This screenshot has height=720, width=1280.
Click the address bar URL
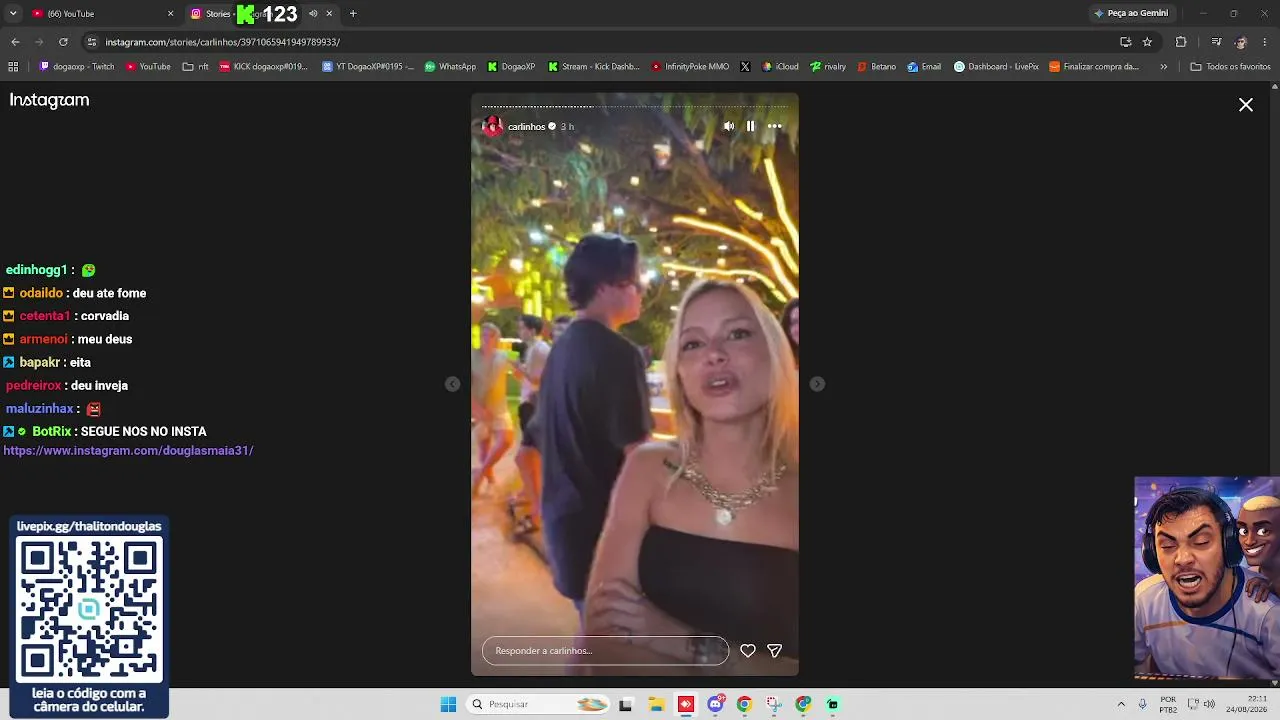click(223, 42)
